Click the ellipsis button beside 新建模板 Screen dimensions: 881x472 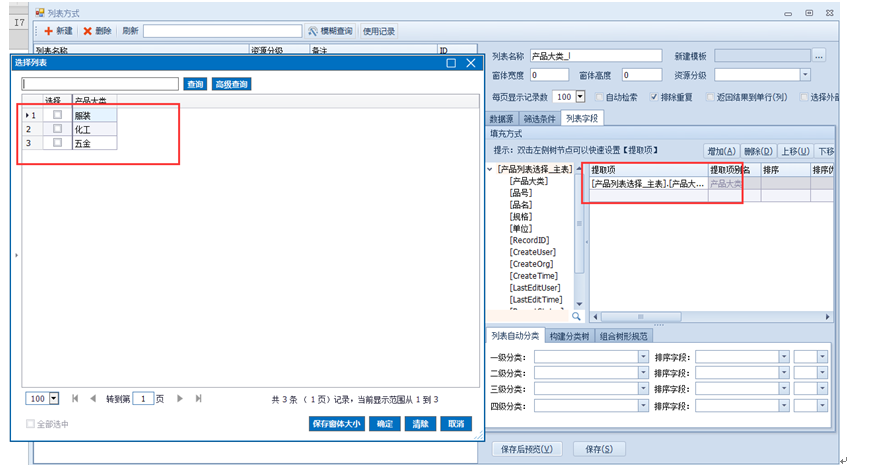click(818, 56)
